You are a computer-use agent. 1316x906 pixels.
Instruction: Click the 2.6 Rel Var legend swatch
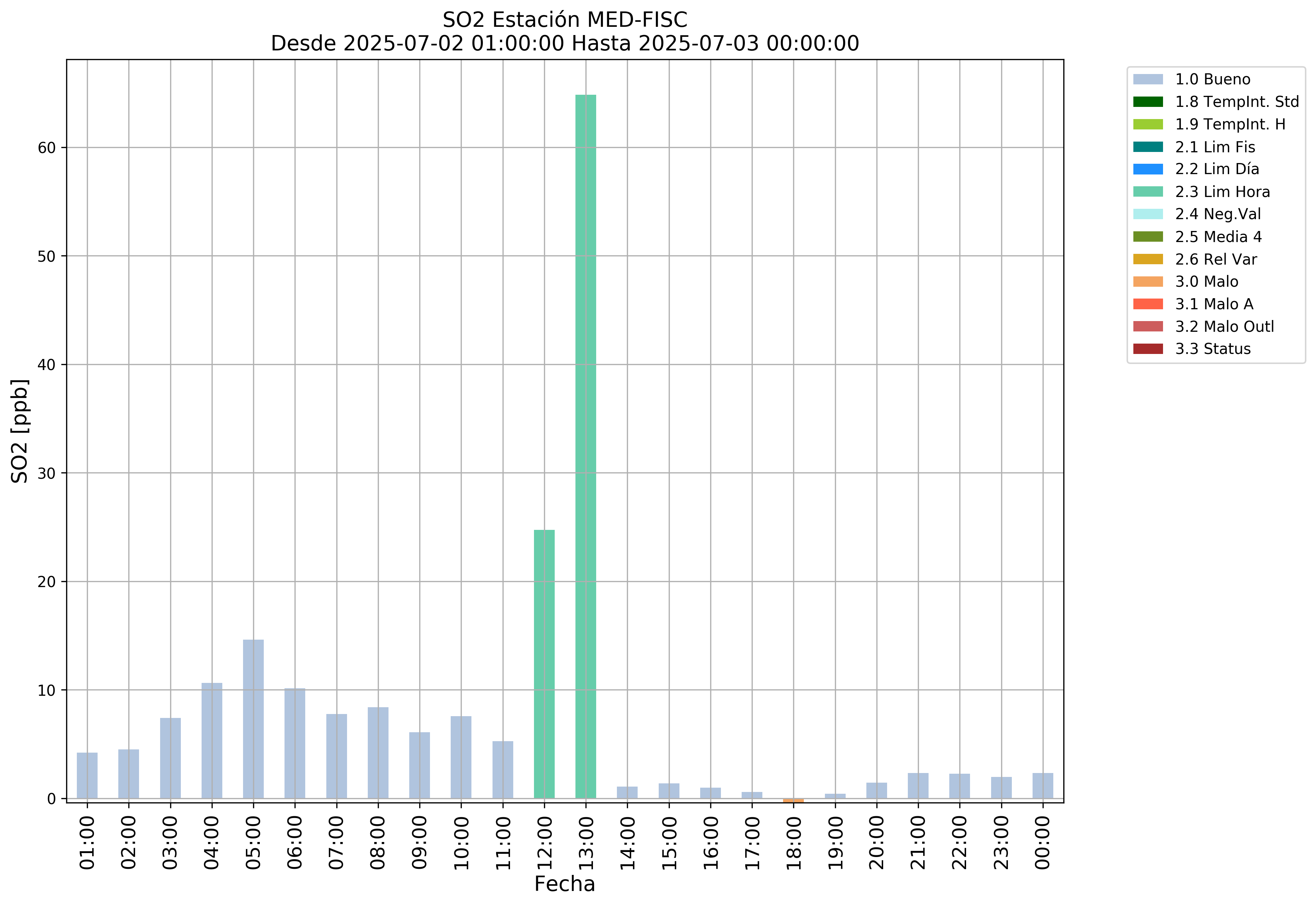pyautogui.click(x=1147, y=260)
